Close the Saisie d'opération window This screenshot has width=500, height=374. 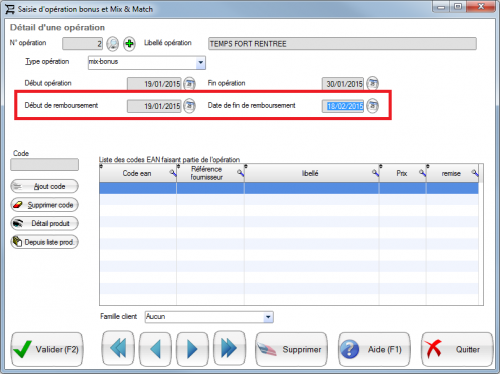point(481,7)
